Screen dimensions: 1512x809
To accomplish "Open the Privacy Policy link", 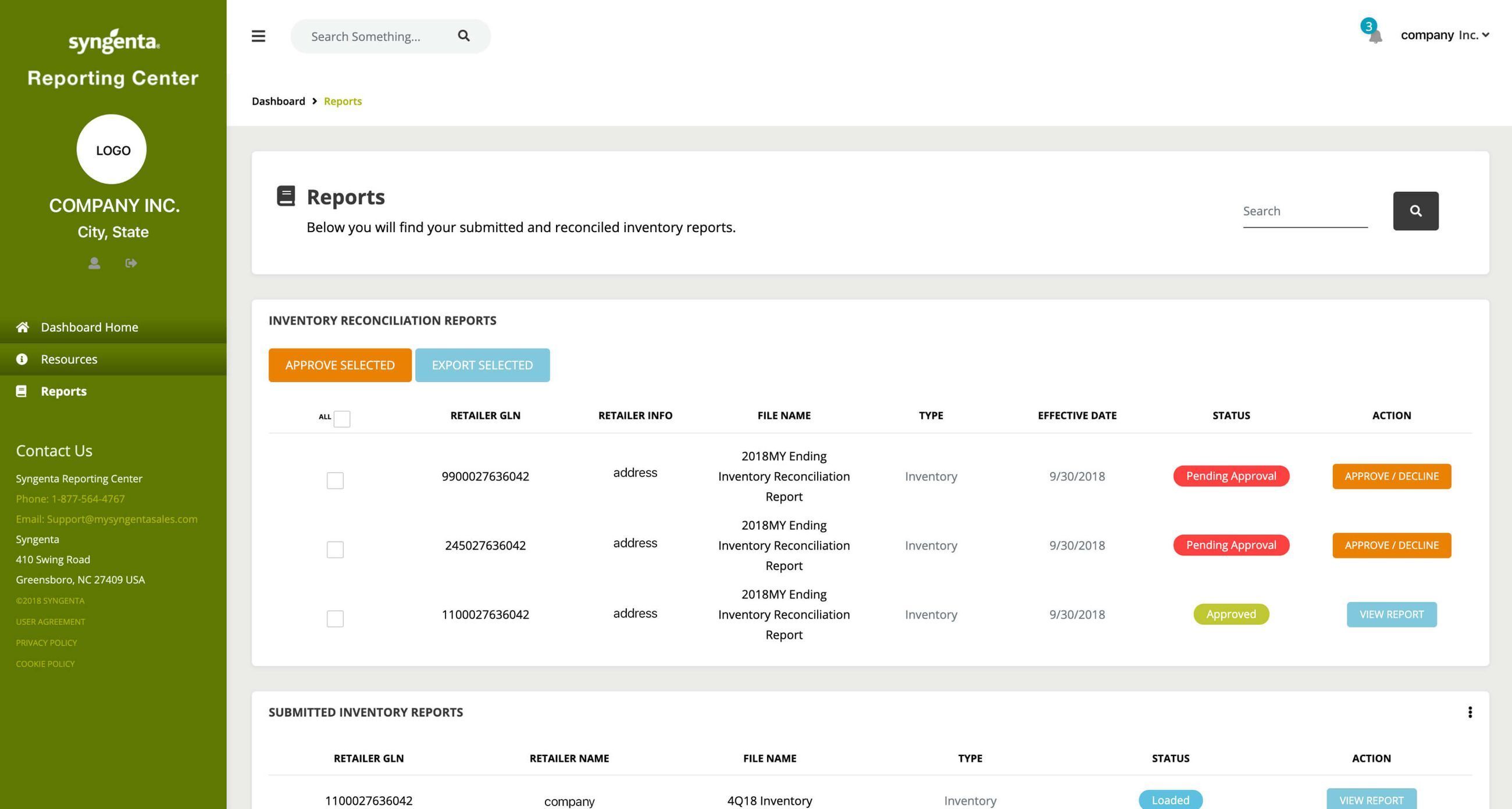I will pos(47,642).
